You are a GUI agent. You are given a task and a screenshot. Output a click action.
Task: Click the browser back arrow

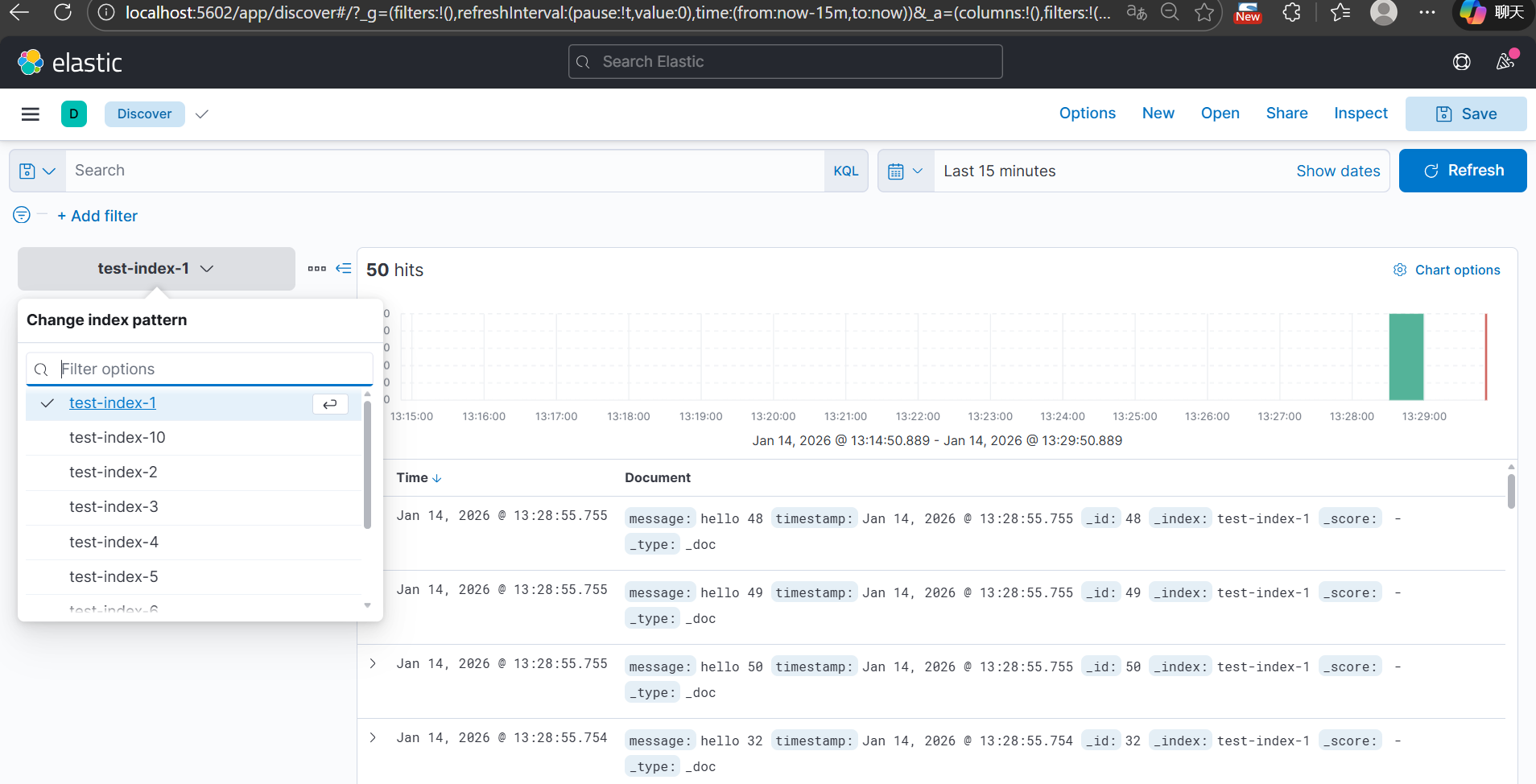point(19,12)
